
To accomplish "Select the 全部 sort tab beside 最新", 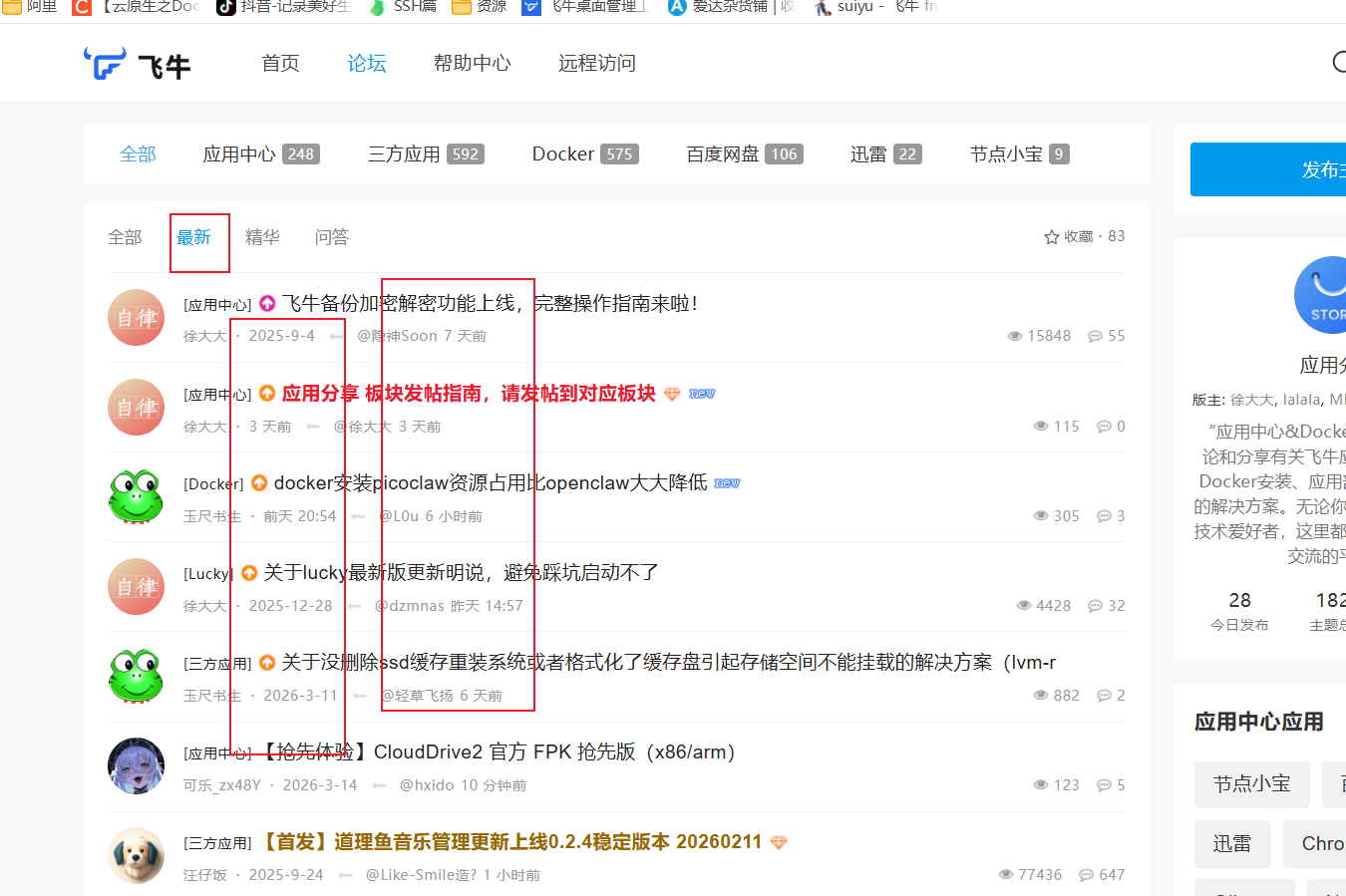I will (125, 237).
